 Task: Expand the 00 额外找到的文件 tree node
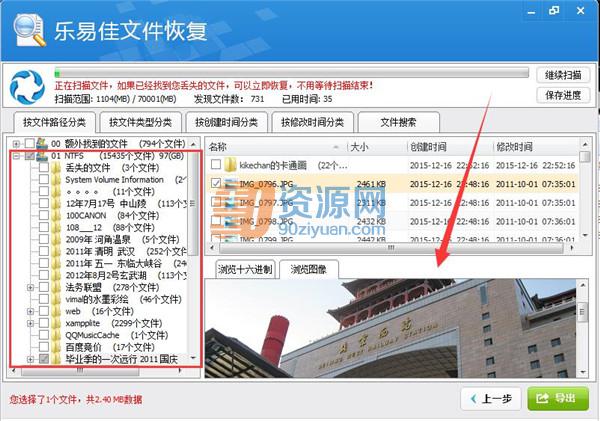[16, 144]
